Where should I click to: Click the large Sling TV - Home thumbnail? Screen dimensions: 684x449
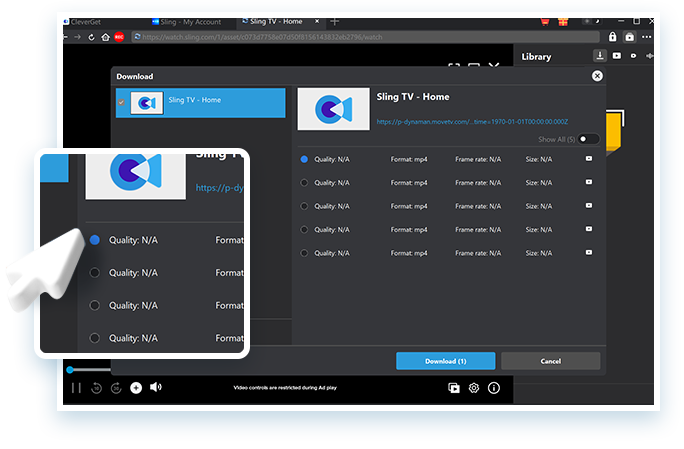[x=333, y=109]
